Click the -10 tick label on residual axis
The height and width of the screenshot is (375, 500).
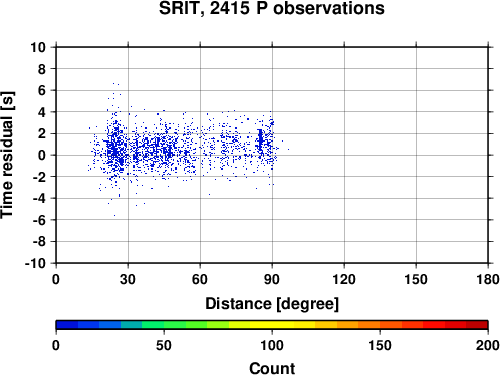point(35,263)
